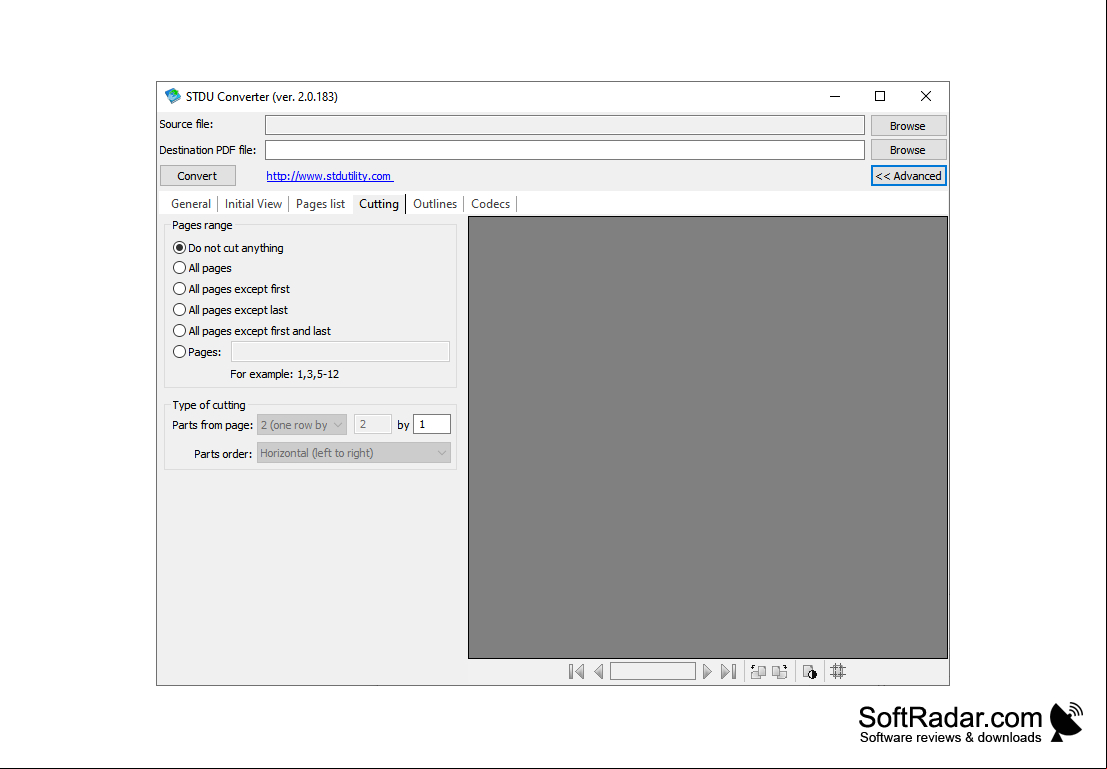The height and width of the screenshot is (769, 1107).
Task: Rotate preview page clockwise
Action: 779,672
